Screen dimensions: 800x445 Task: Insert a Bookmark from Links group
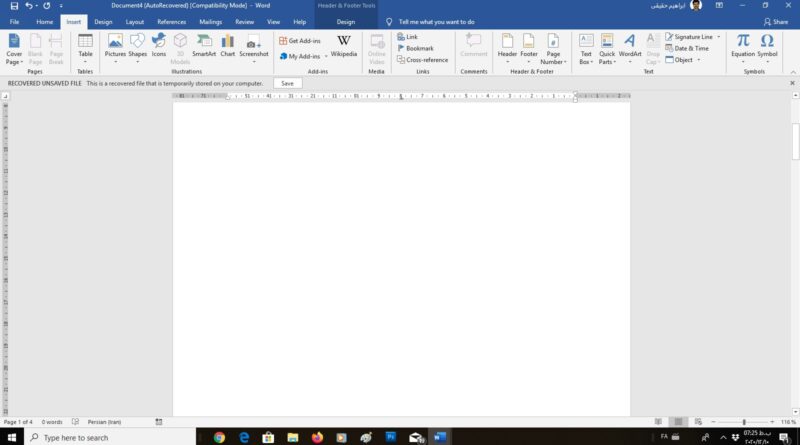pos(419,48)
